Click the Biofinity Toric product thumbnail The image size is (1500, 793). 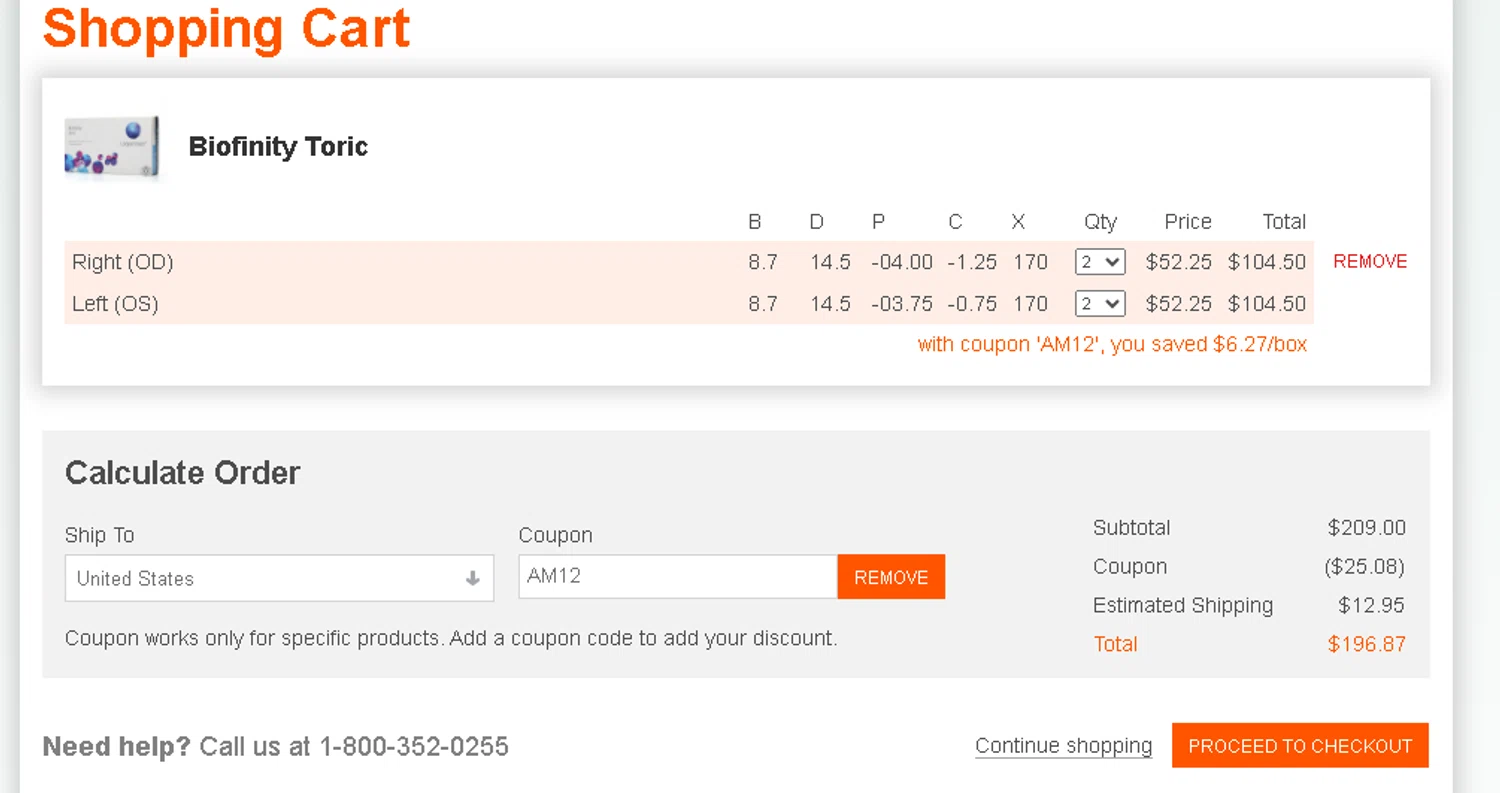tap(112, 147)
